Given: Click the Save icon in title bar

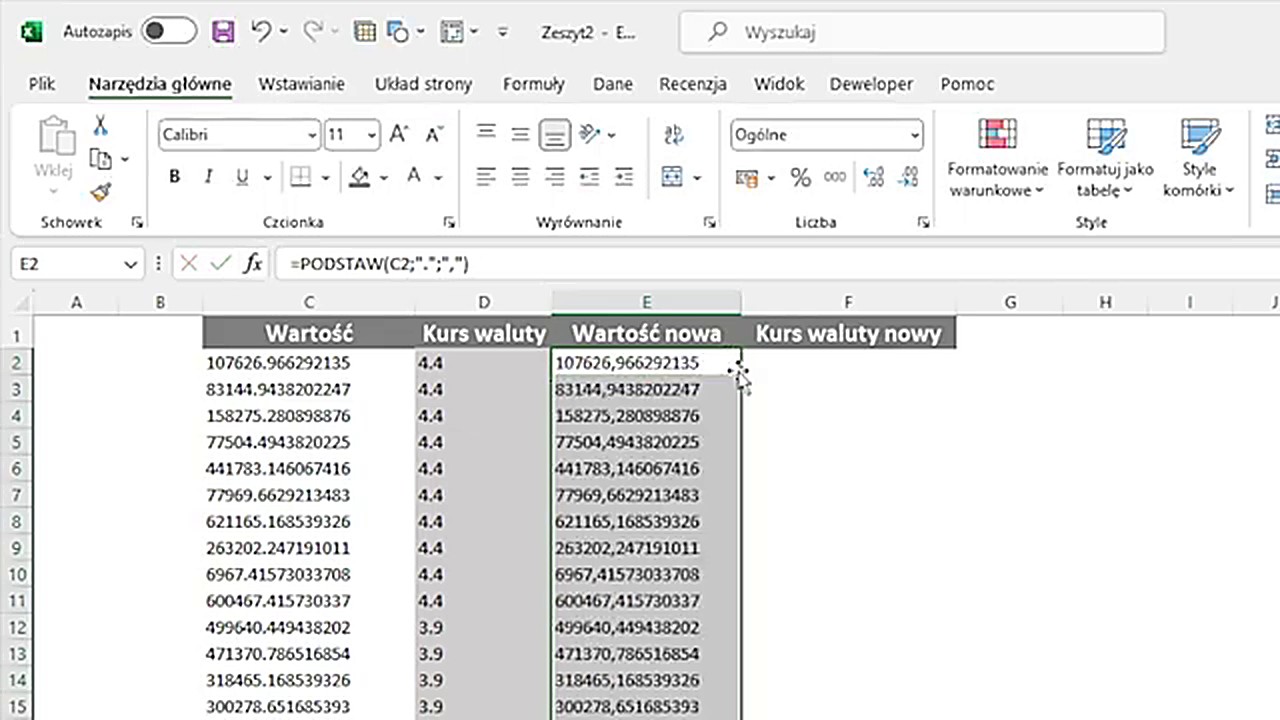Looking at the screenshot, I should click(x=223, y=32).
